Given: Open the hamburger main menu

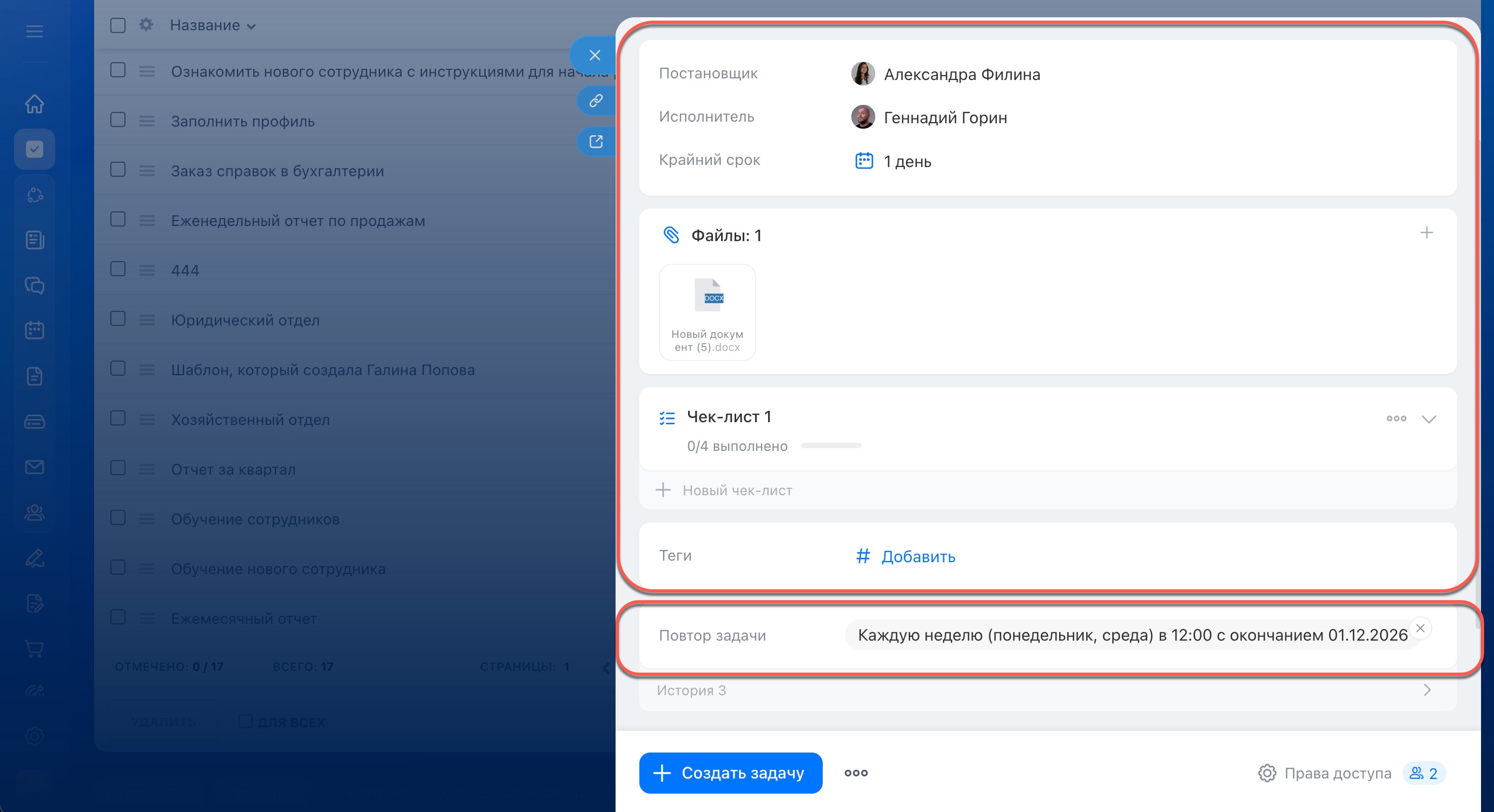Looking at the screenshot, I should 34,31.
